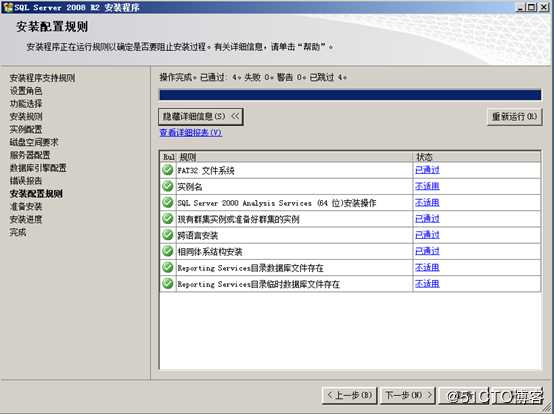
Task: Select 设置角色 step in sidebar
Action: [x=26, y=91]
